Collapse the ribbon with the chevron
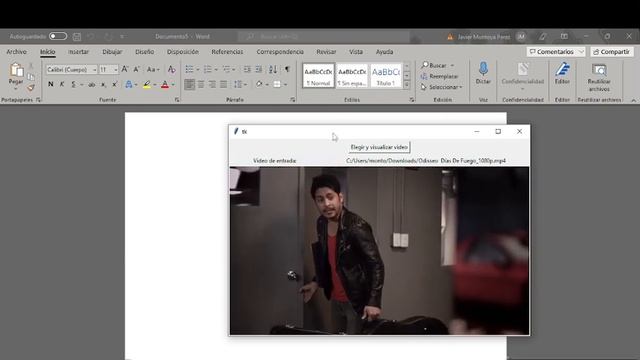This screenshot has width=640, height=360. click(x=633, y=100)
